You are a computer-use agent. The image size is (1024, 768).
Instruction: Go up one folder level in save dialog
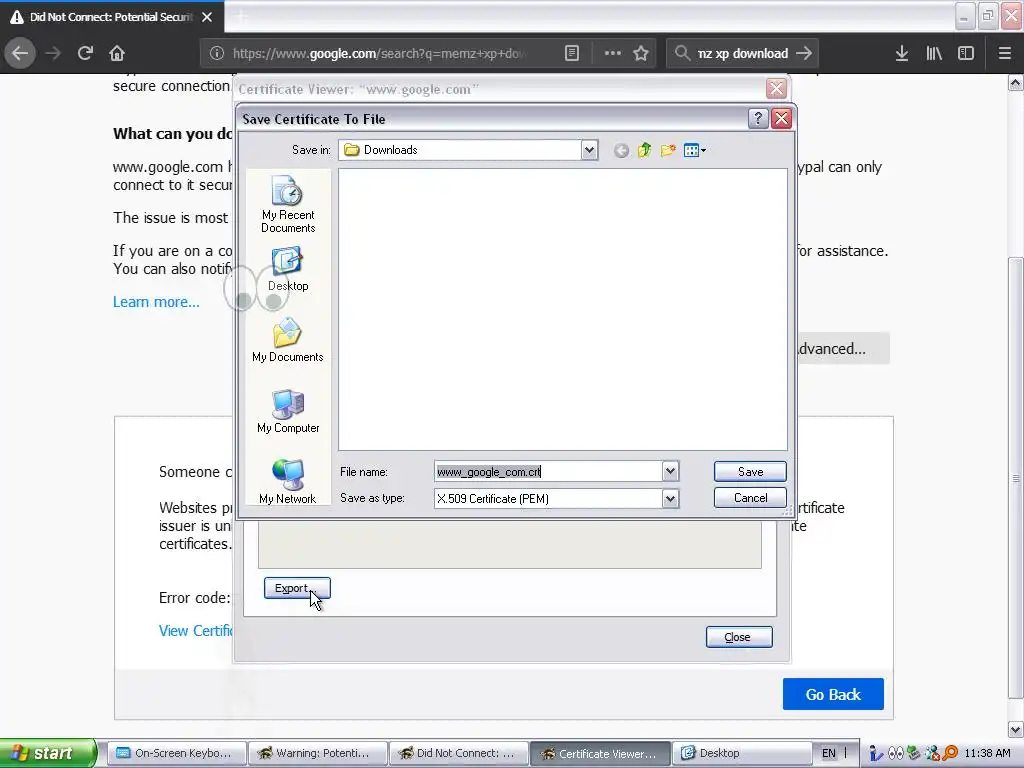coord(645,150)
